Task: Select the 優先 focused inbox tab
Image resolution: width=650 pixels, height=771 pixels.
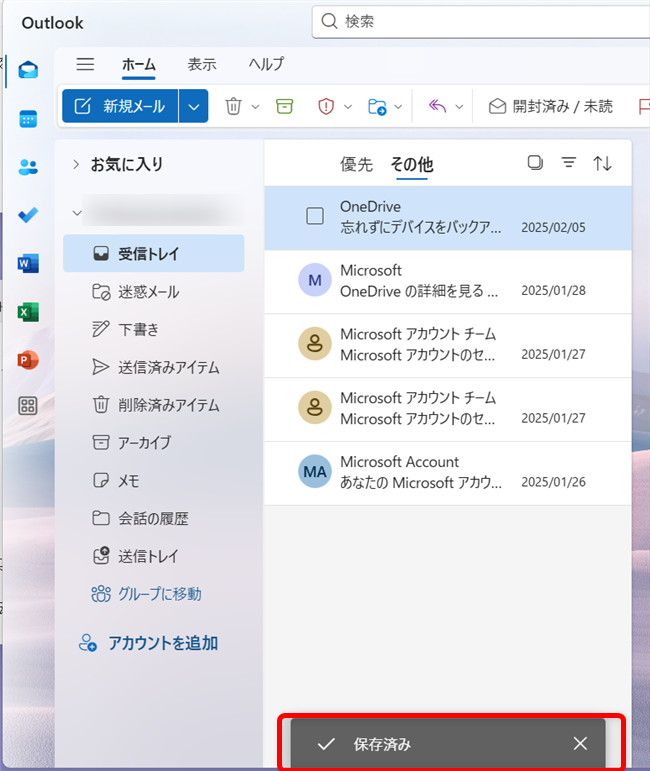Action: pyautogui.click(x=356, y=165)
